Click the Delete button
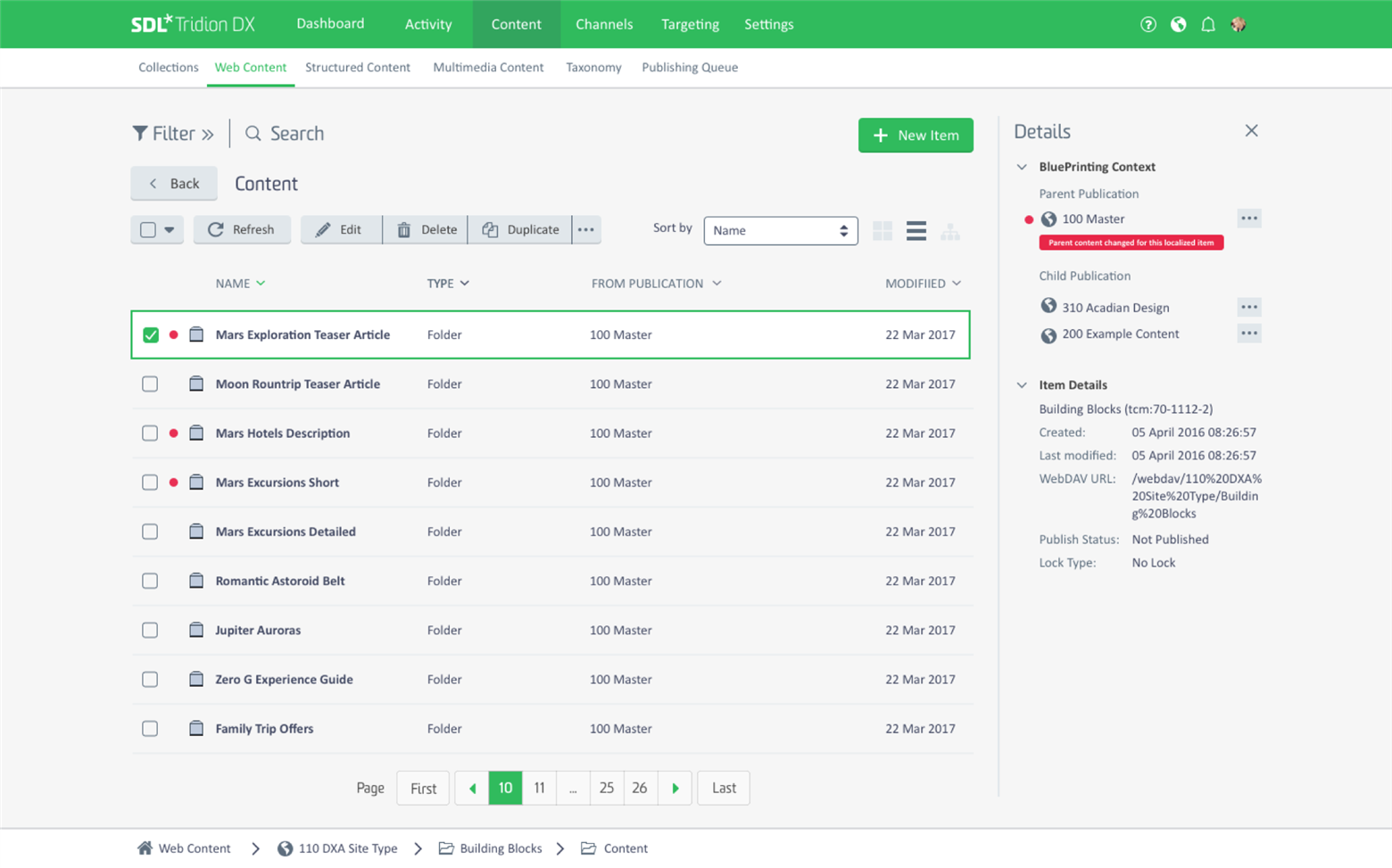 click(x=426, y=229)
